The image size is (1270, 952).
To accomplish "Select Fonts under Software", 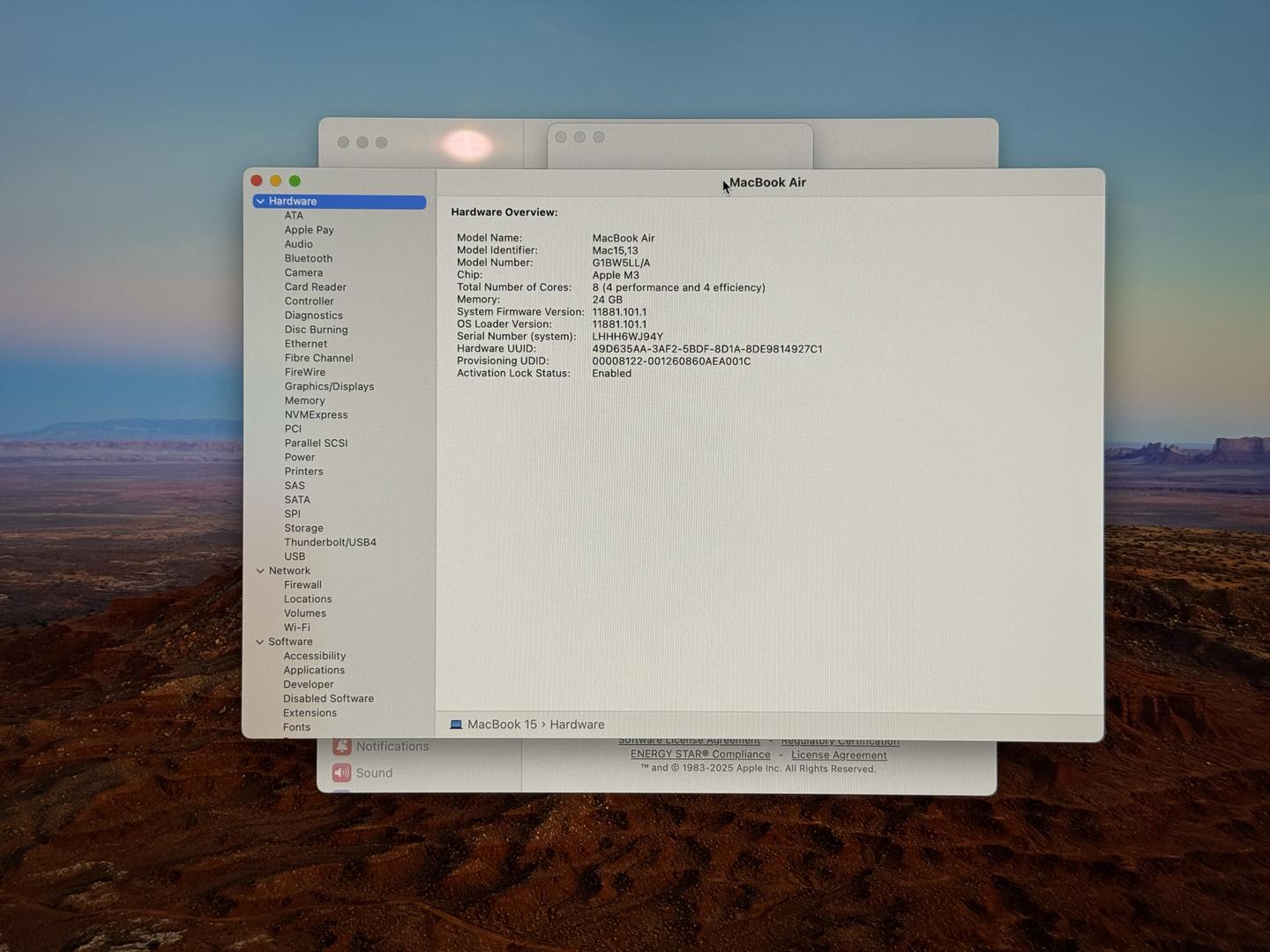I will coord(296,727).
